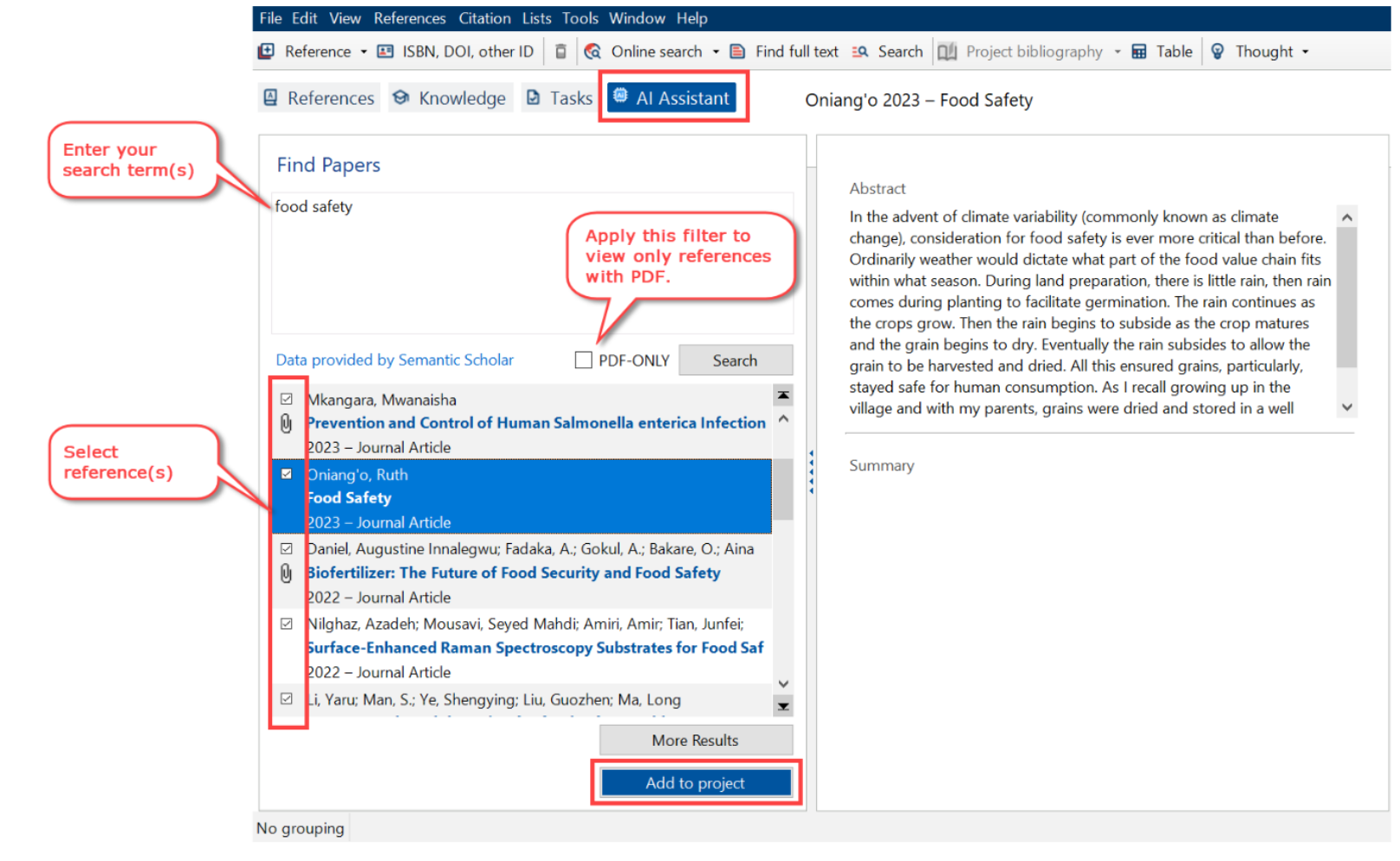Click the Abstract scroll-up arrow

pos(1346,217)
